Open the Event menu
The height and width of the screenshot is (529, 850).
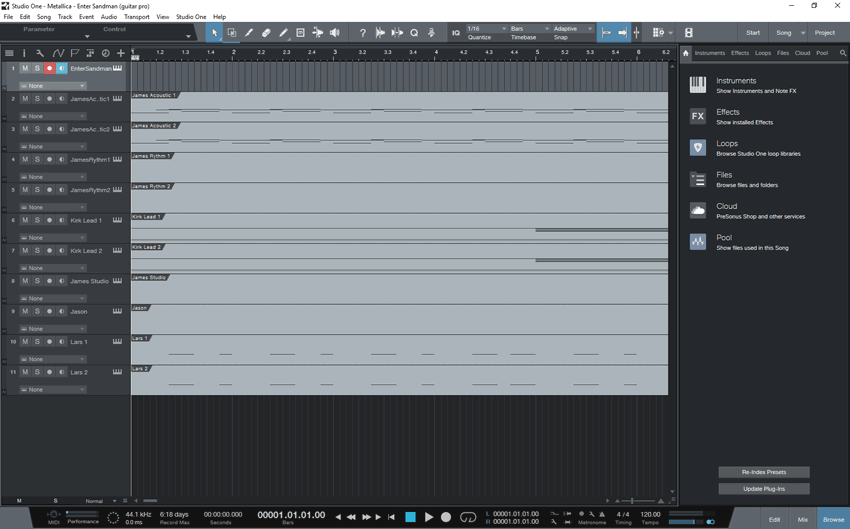point(86,17)
